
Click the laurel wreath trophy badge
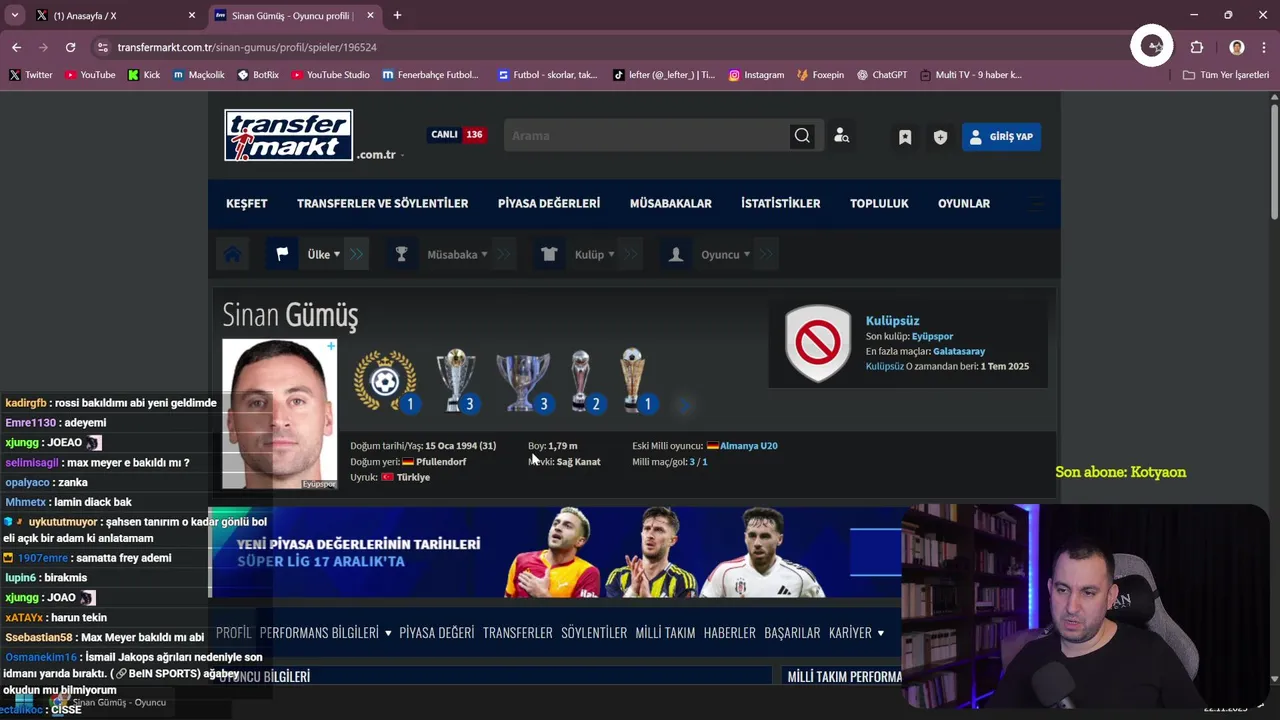[x=386, y=381]
